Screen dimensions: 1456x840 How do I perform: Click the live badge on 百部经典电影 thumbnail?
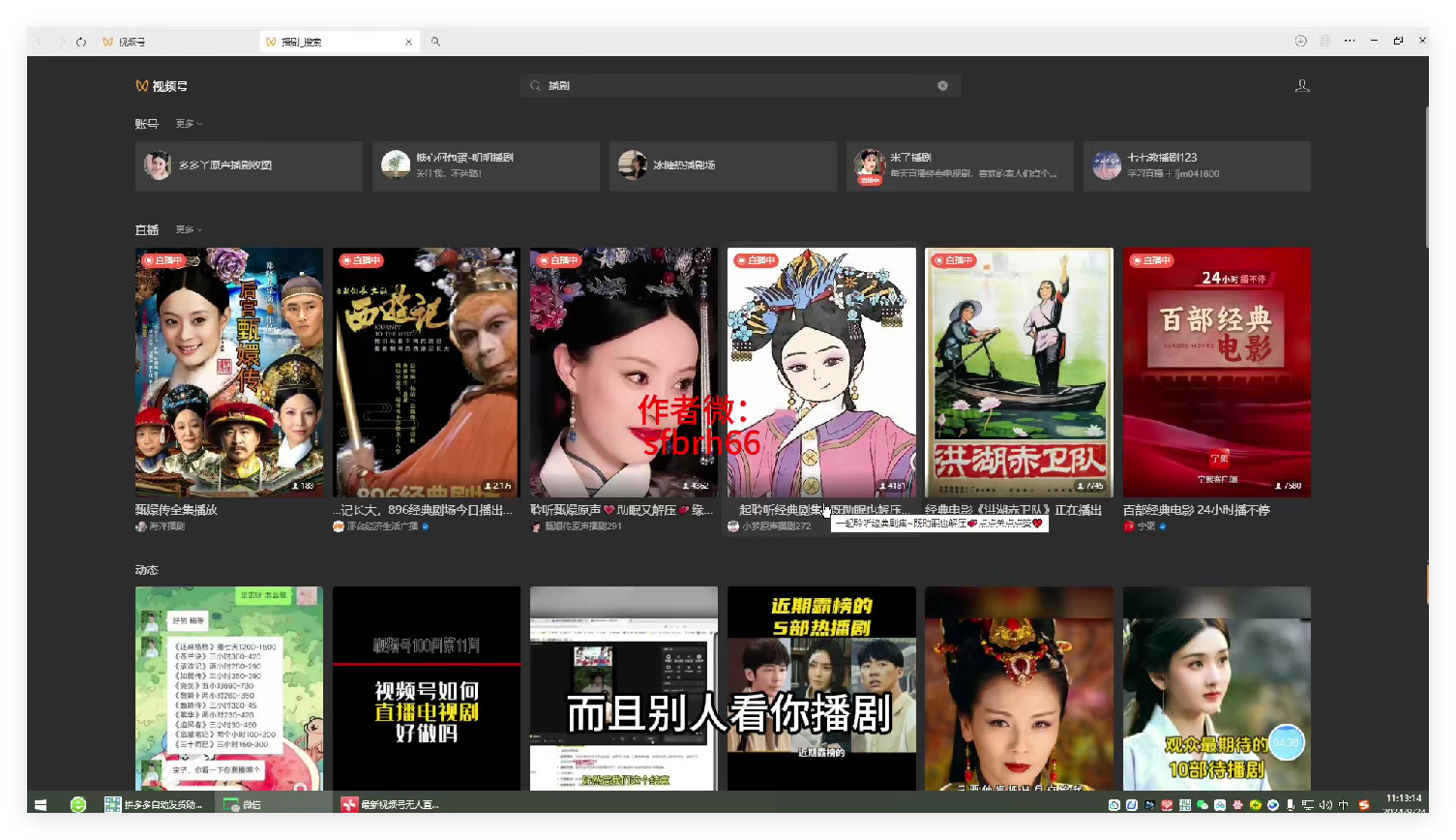pyautogui.click(x=1151, y=260)
